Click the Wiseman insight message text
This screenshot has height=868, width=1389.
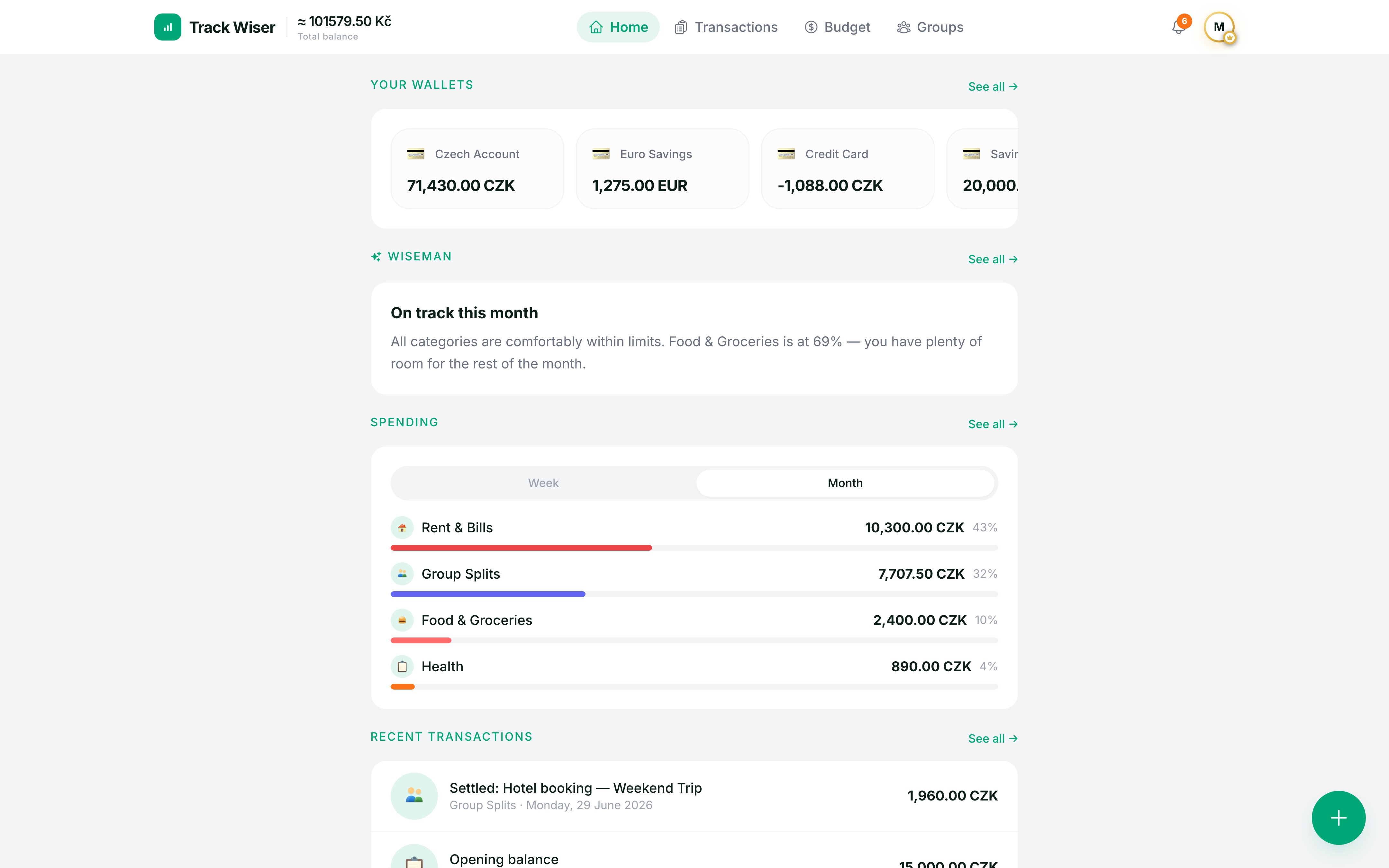(x=686, y=352)
